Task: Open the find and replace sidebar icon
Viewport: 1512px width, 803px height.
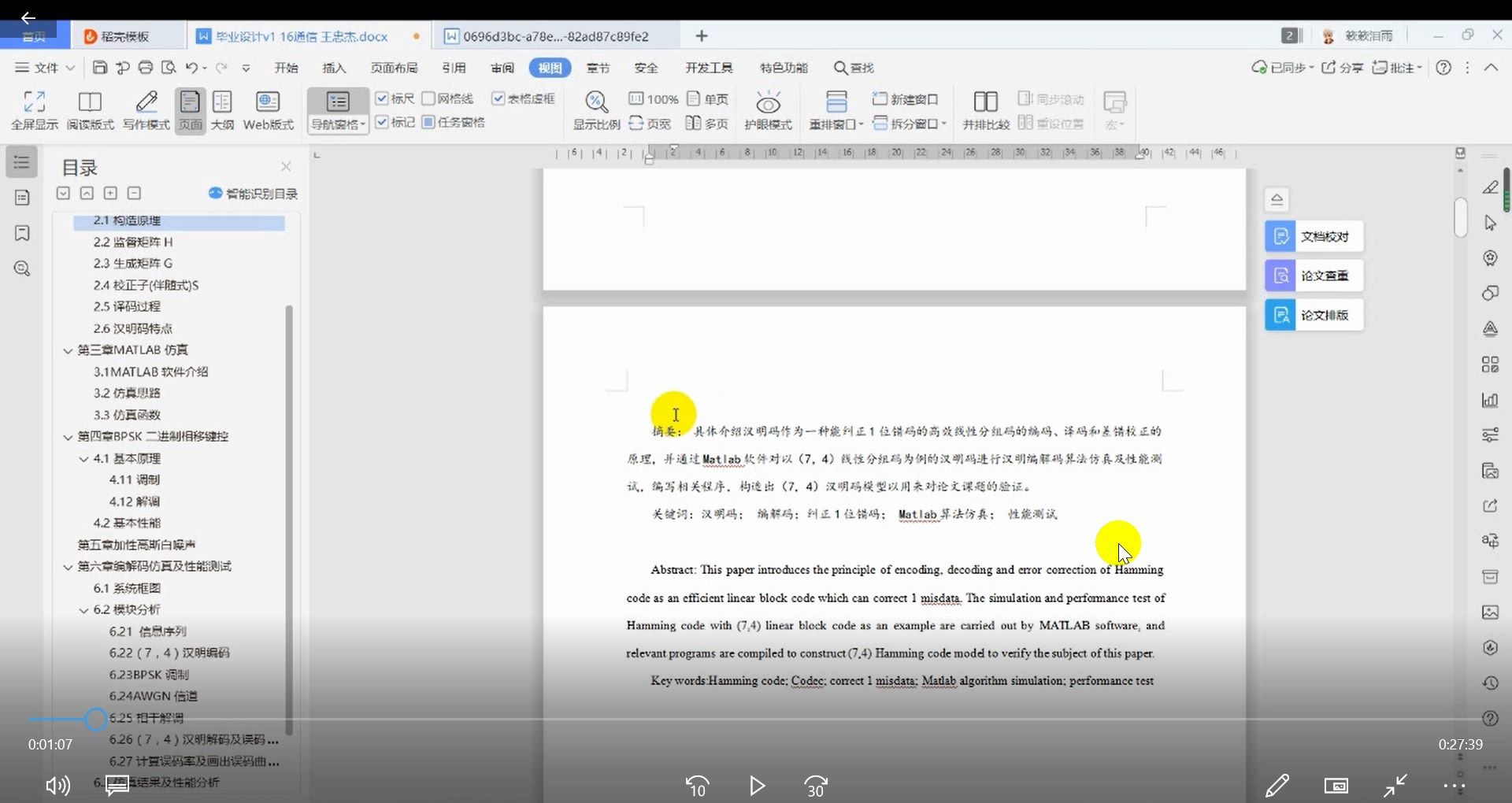Action: coord(22,268)
